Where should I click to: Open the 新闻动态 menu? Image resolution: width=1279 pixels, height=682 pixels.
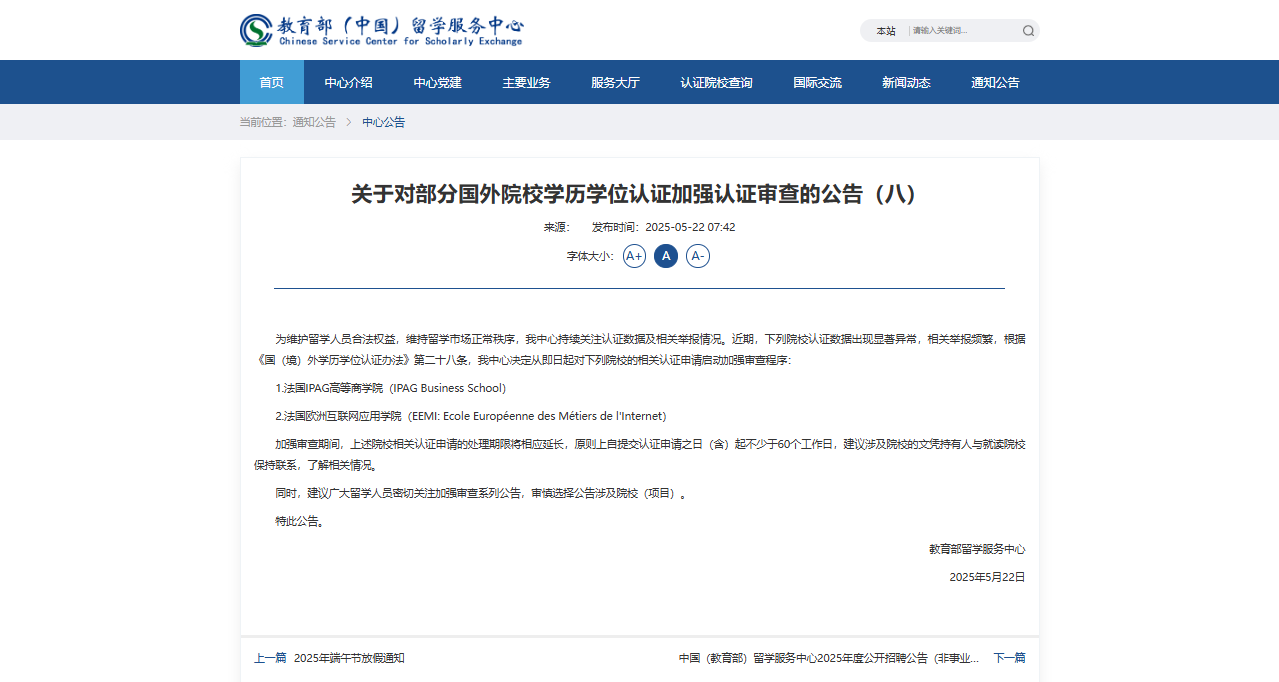coord(906,82)
